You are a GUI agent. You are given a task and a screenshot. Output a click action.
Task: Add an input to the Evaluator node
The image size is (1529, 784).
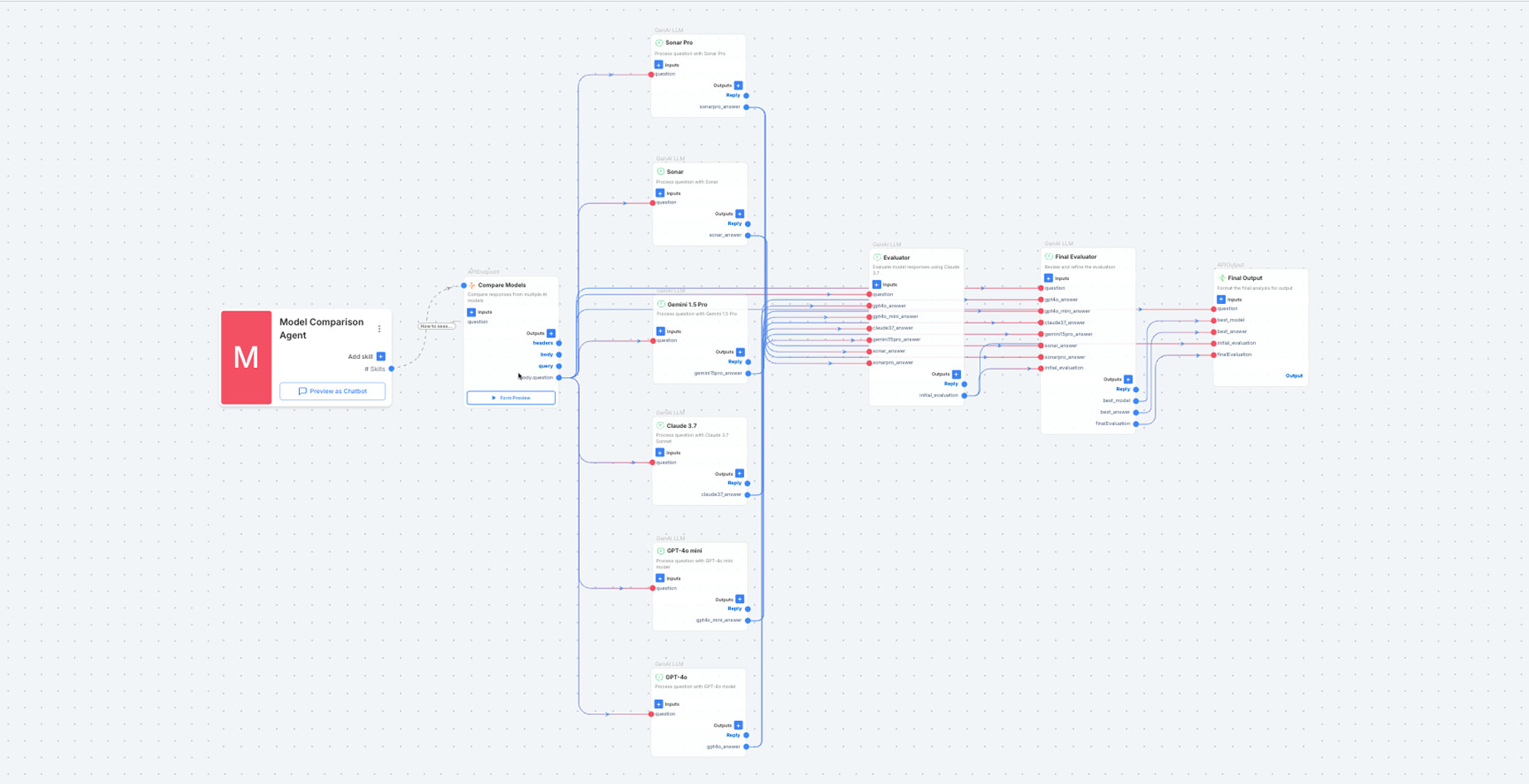point(877,285)
